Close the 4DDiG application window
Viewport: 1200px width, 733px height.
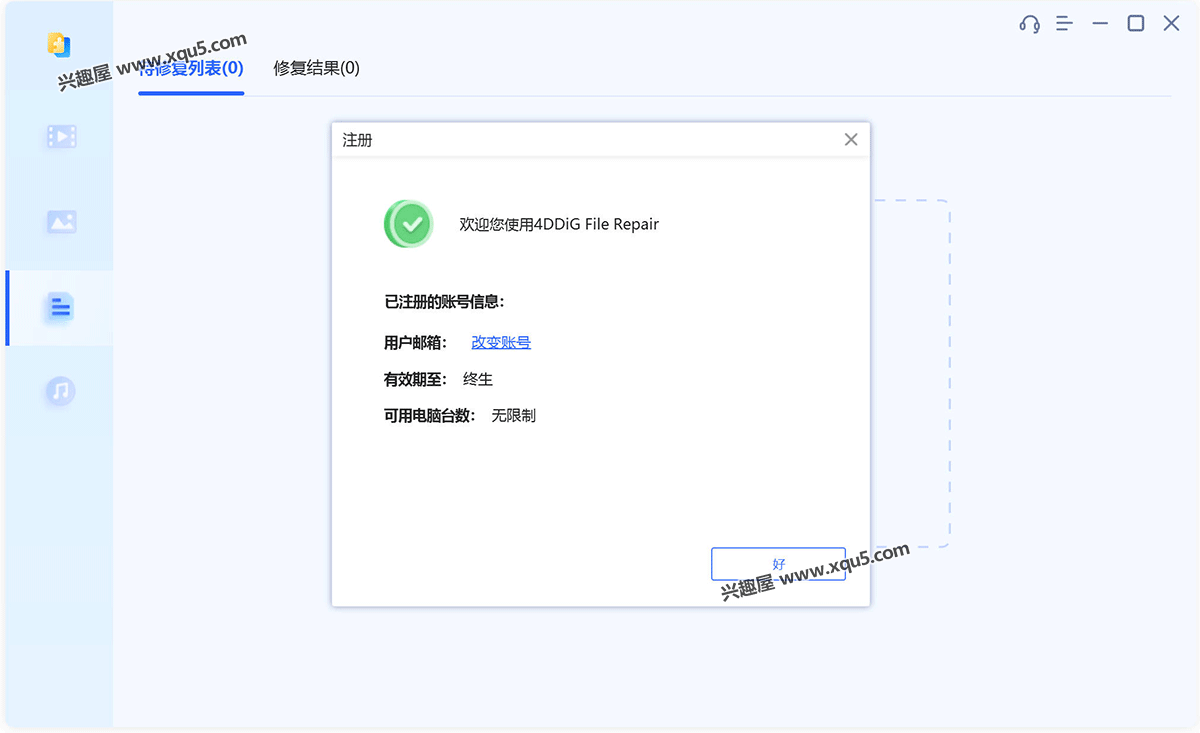point(1171,23)
